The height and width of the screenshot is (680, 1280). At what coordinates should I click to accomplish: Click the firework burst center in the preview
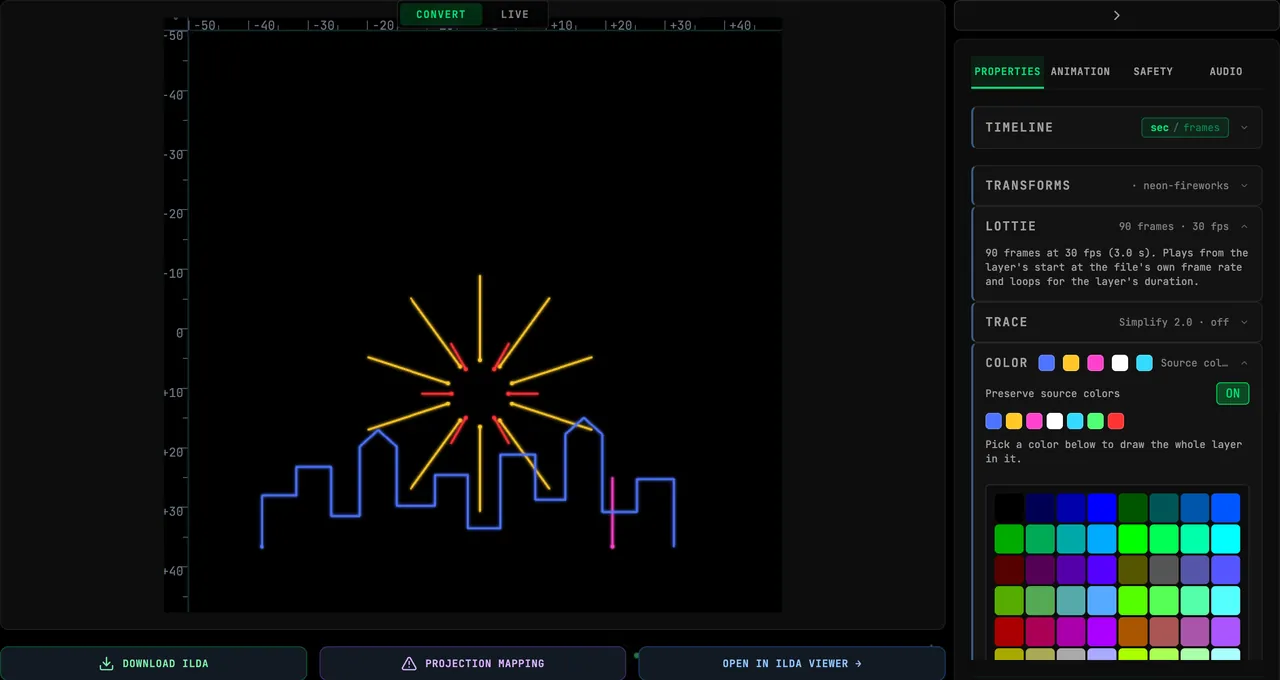click(480, 393)
